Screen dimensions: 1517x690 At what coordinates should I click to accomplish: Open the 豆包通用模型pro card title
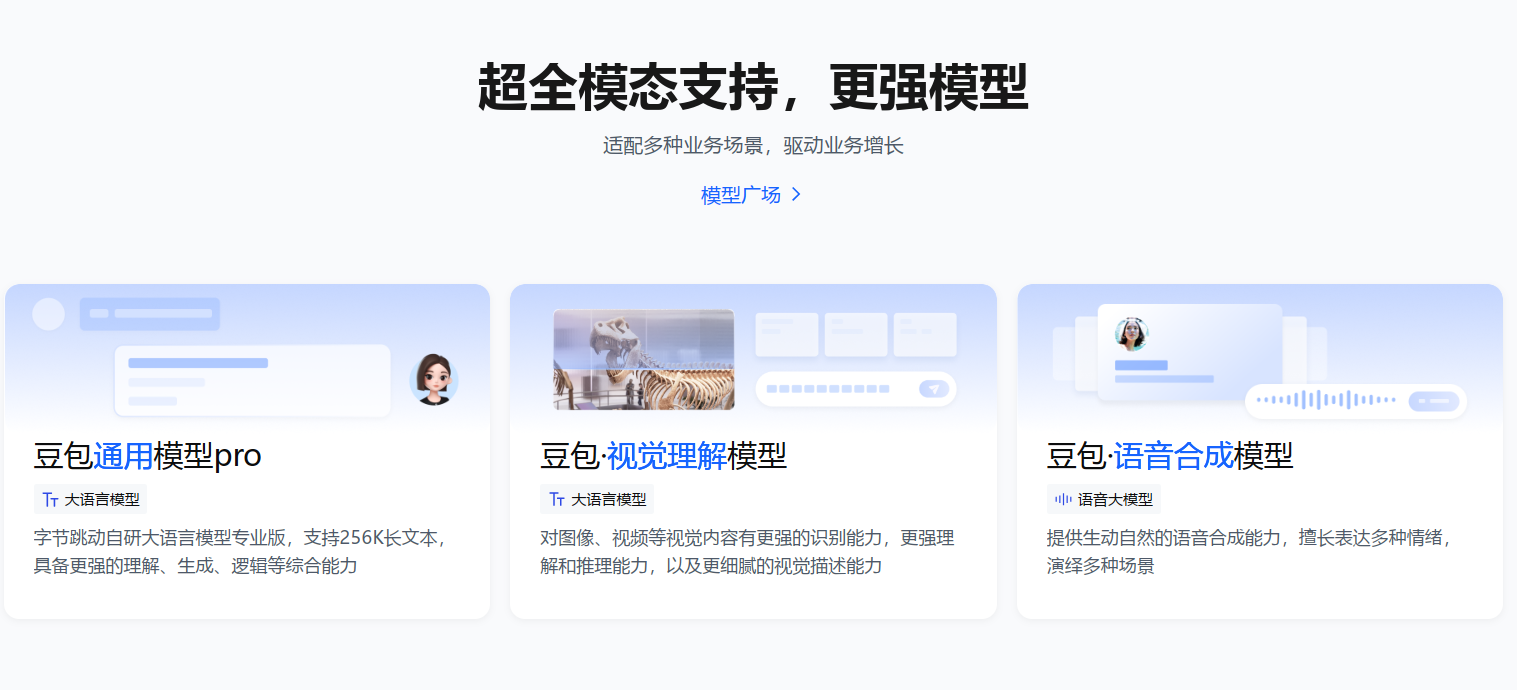pos(147,456)
